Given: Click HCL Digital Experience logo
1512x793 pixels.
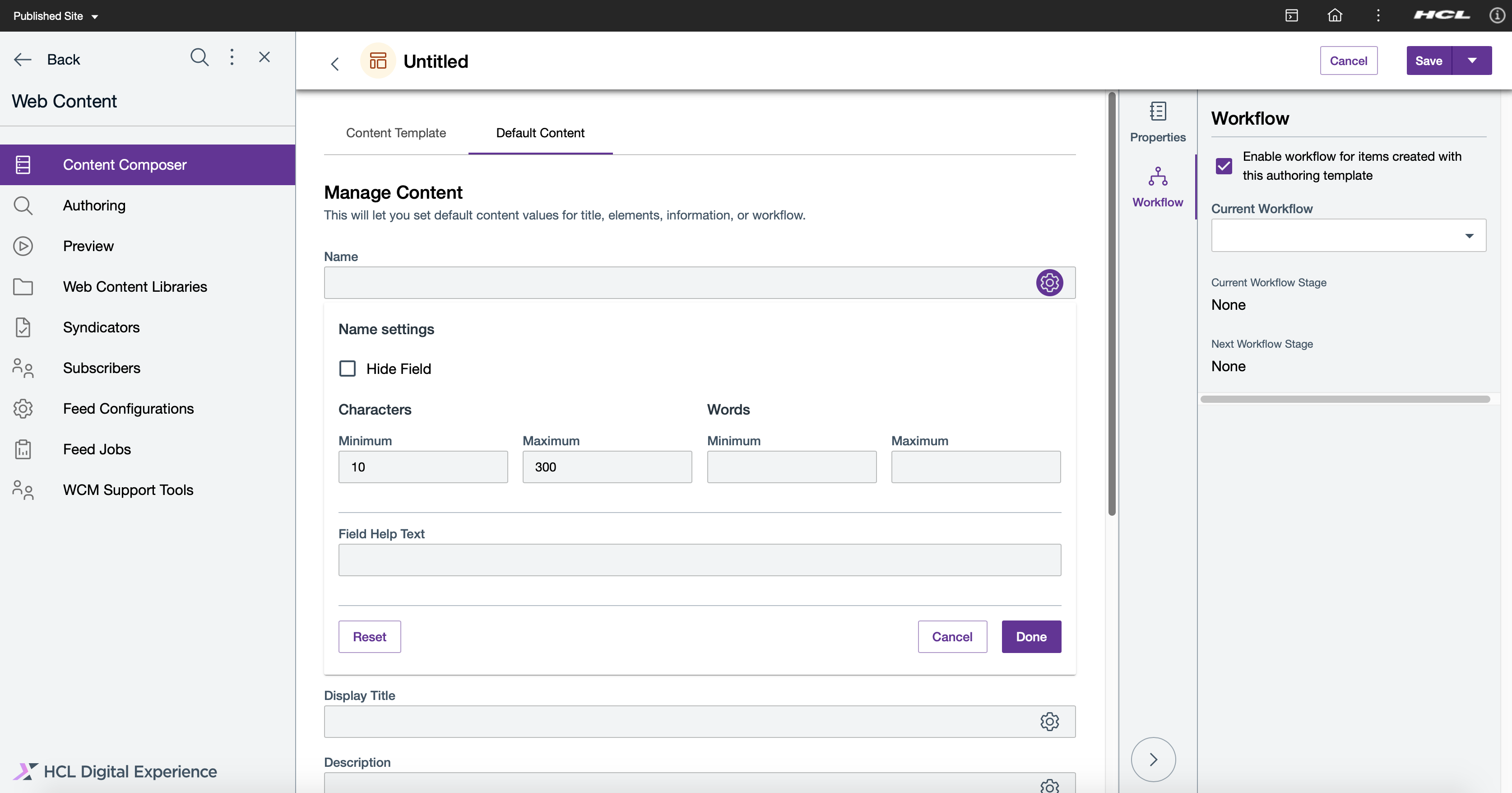Looking at the screenshot, I should tap(115, 771).
